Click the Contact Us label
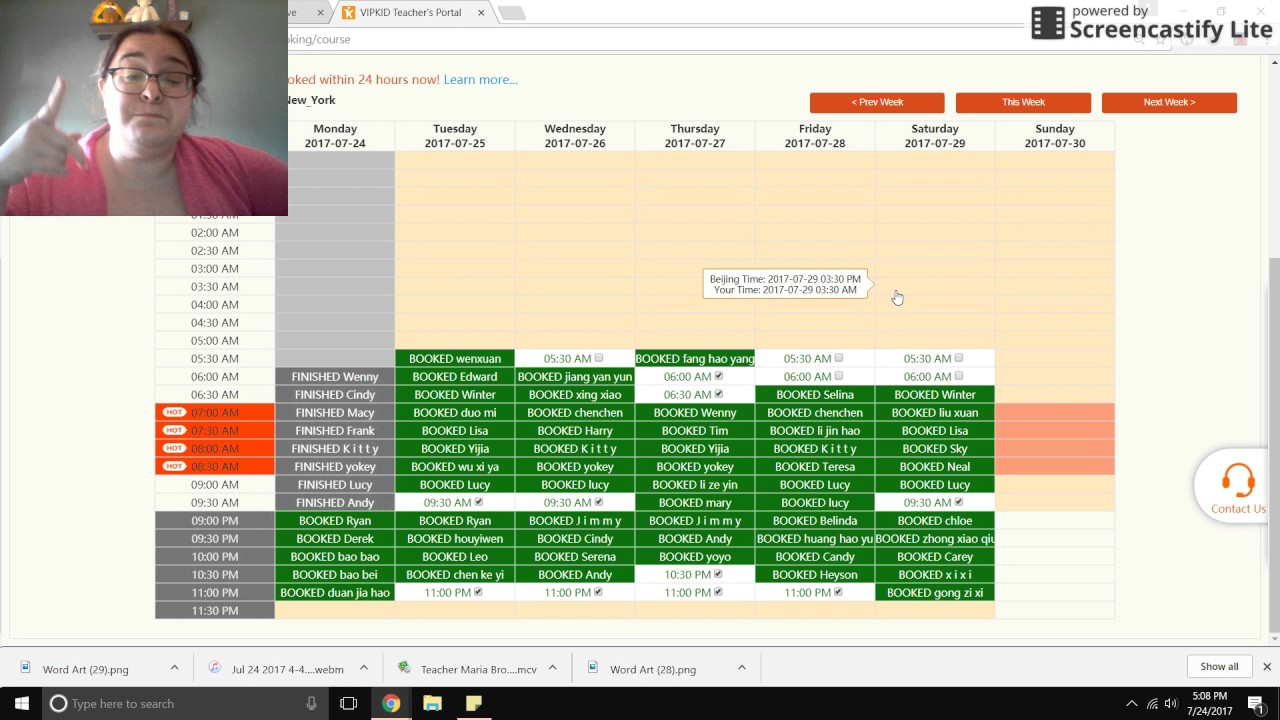The height and width of the screenshot is (720, 1280). 1238,509
